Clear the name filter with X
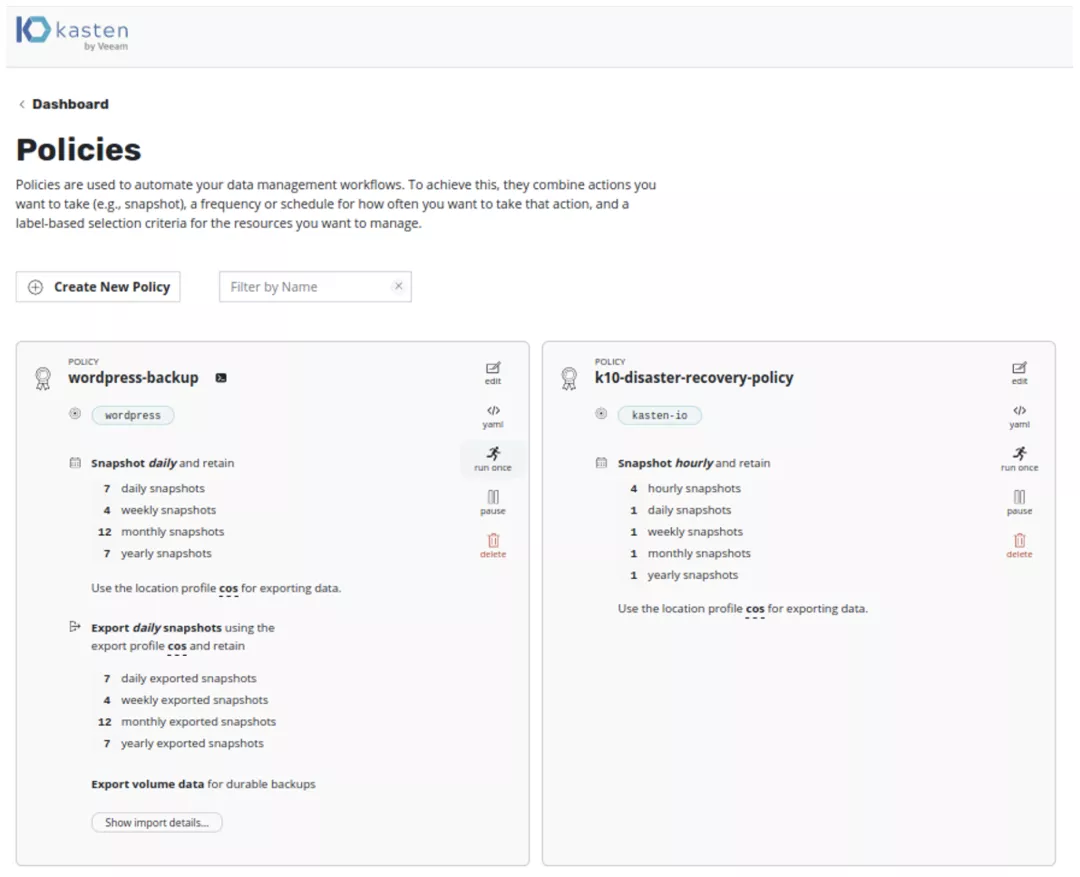1080x877 pixels. coord(398,286)
